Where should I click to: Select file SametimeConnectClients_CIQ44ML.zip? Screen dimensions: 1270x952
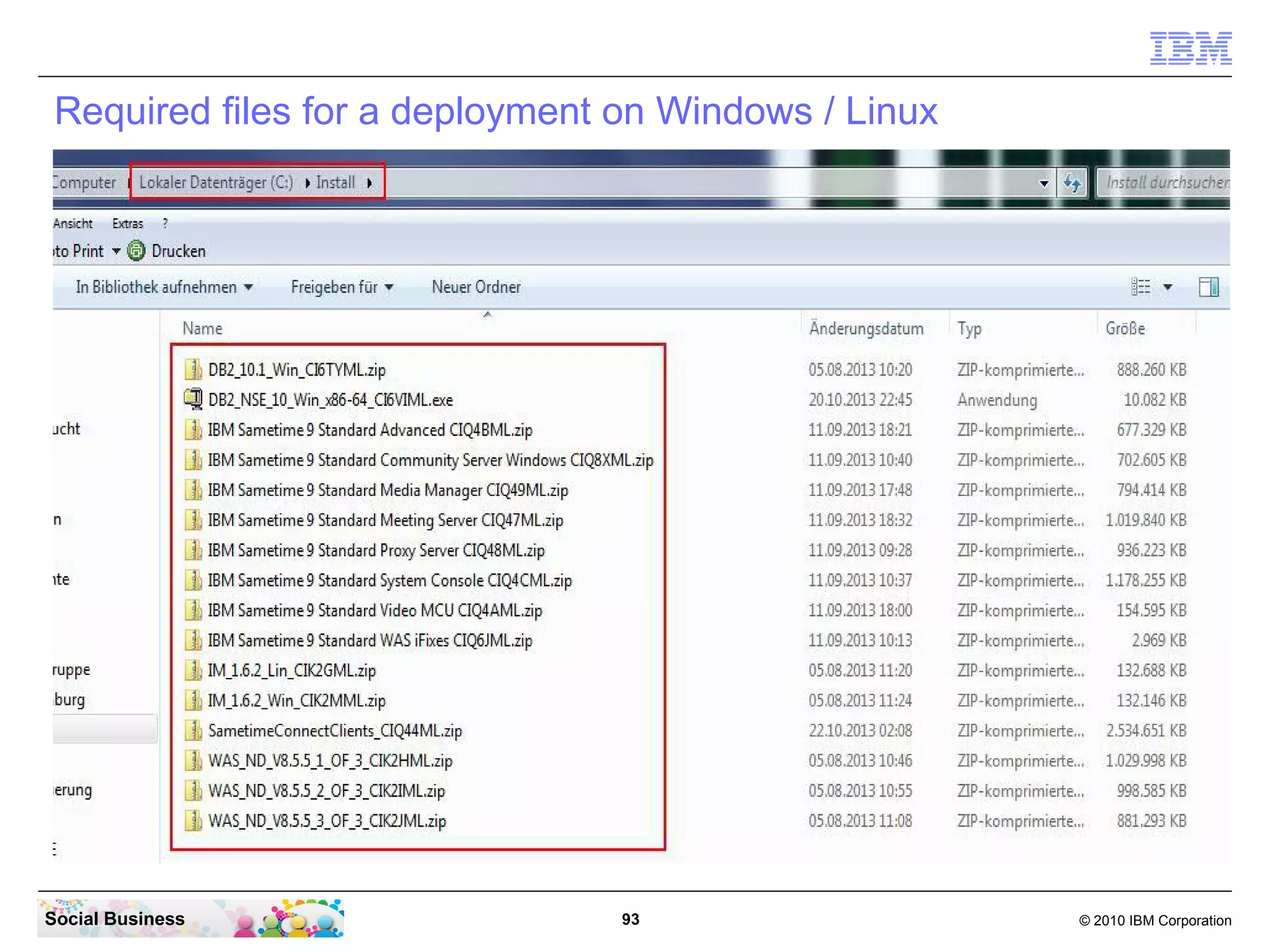click(x=335, y=731)
